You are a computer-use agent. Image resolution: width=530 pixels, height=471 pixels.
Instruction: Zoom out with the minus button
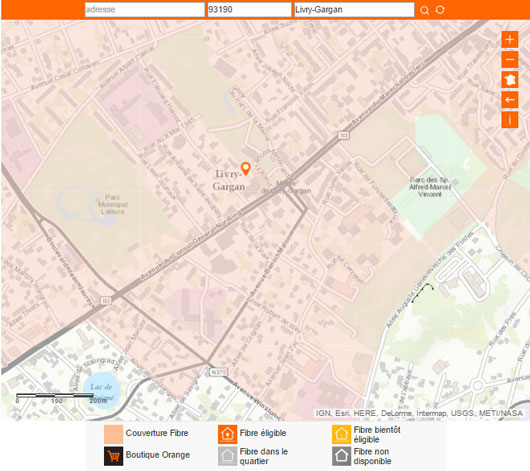click(510, 60)
